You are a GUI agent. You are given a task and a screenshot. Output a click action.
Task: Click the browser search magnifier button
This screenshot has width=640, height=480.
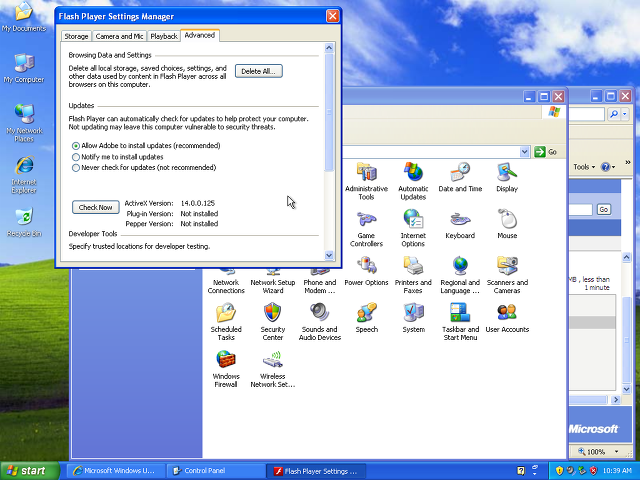click(x=613, y=114)
